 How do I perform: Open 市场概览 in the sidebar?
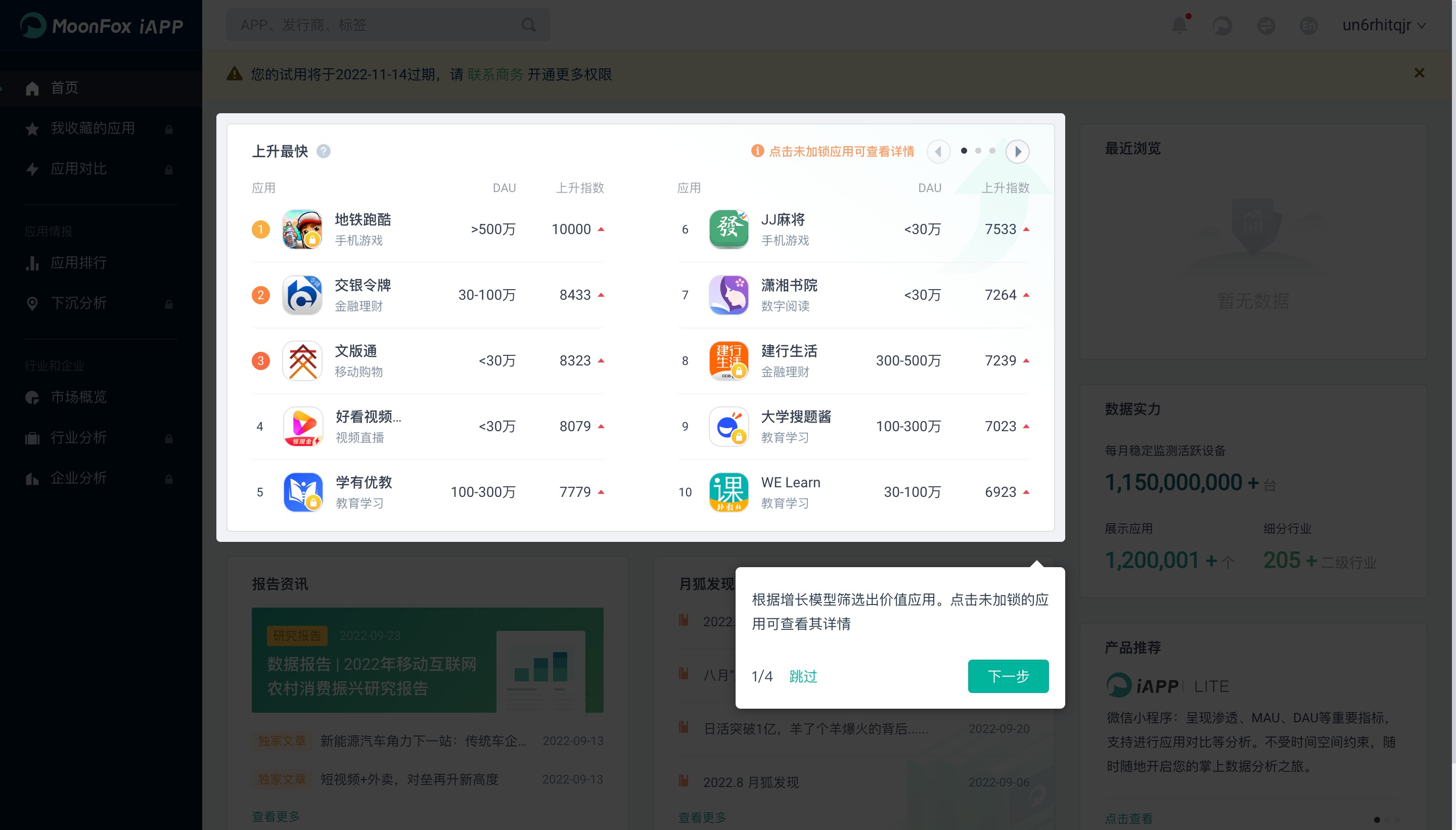pos(101,397)
